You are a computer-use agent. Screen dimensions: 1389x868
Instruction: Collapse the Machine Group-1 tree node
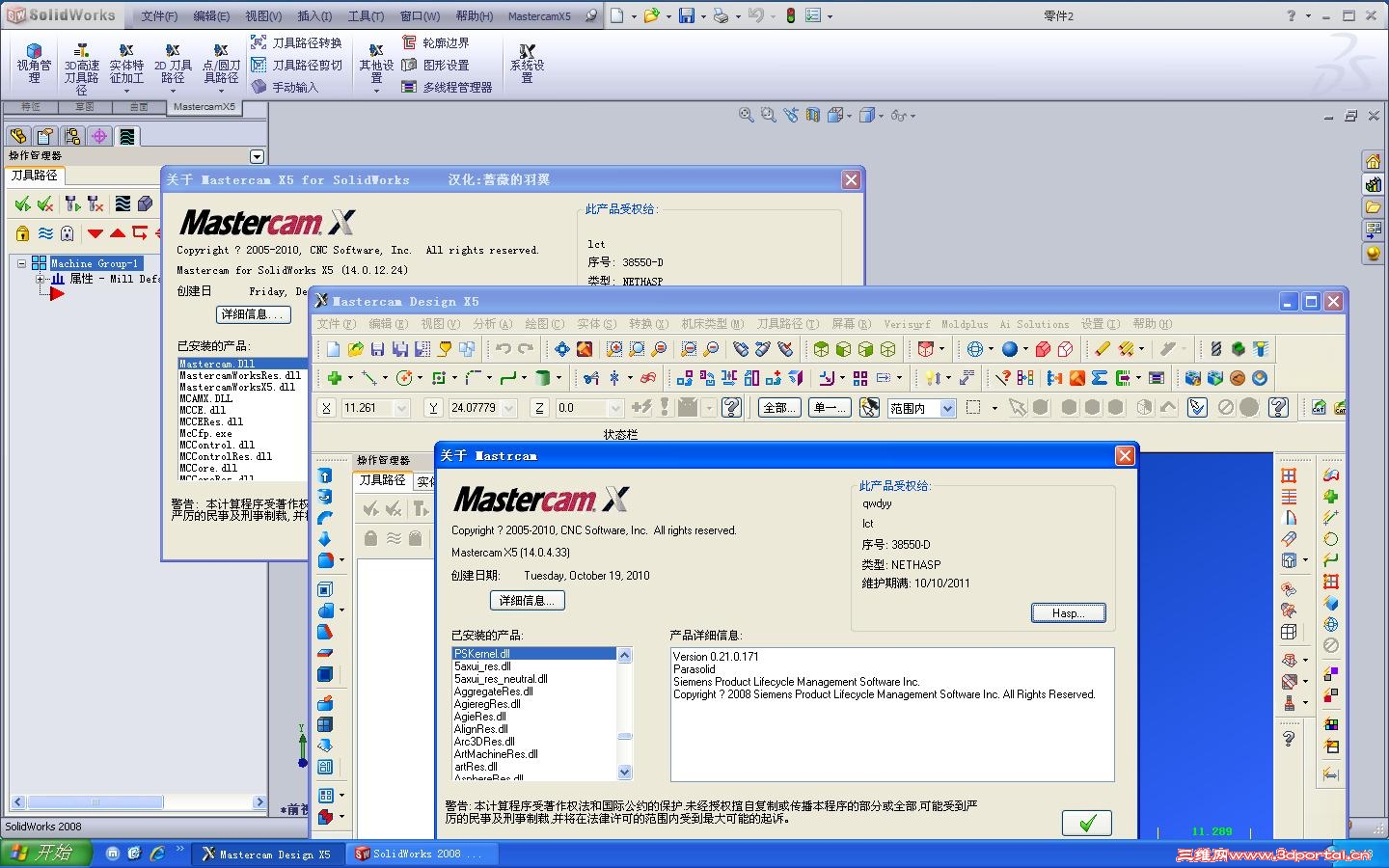point(22,262)
